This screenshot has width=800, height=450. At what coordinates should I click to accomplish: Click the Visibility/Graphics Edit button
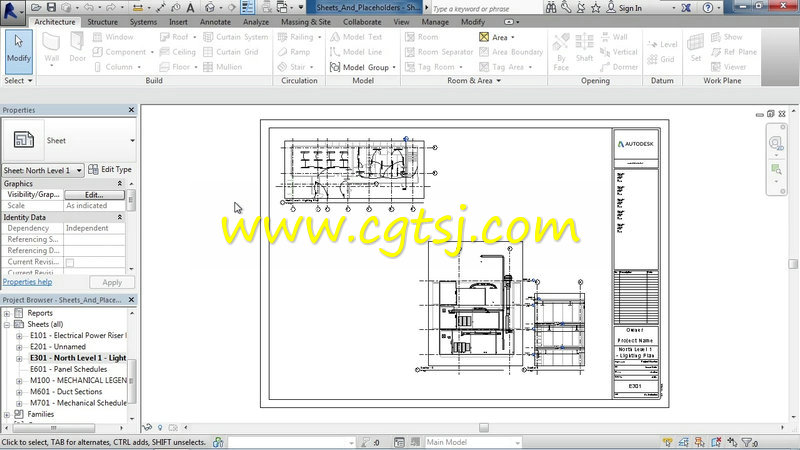coord(94,195)
